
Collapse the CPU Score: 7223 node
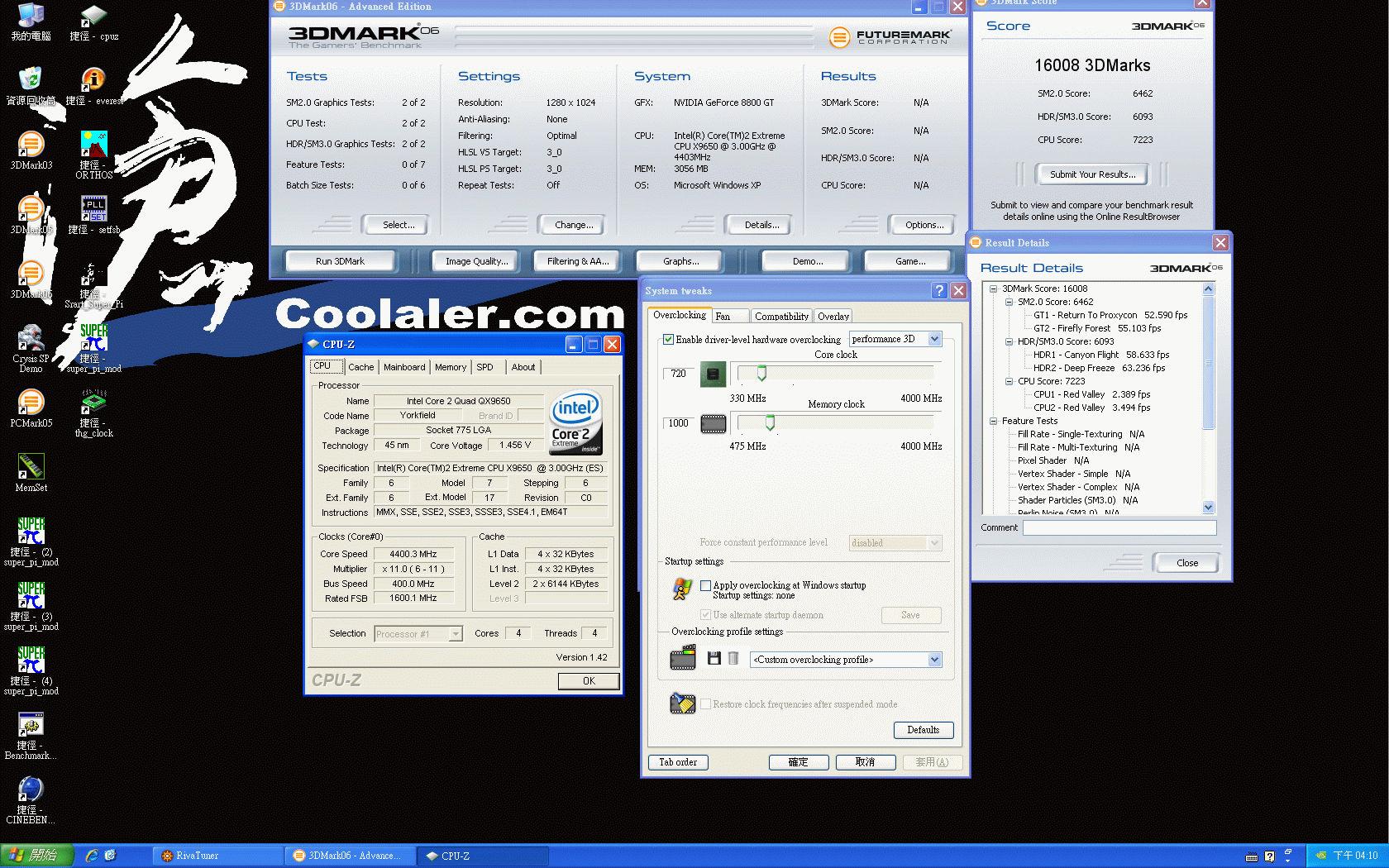point(1009,381)
